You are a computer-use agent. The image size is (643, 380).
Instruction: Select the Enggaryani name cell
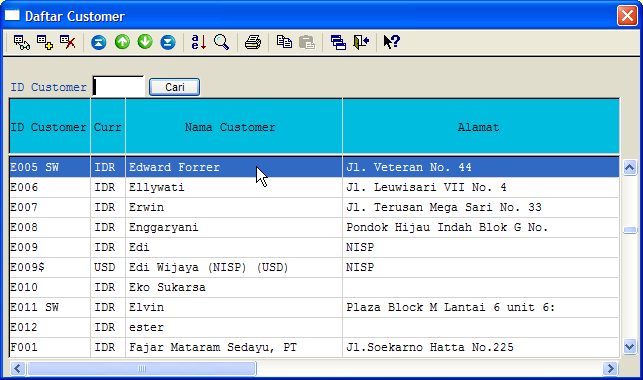[234, 228]
